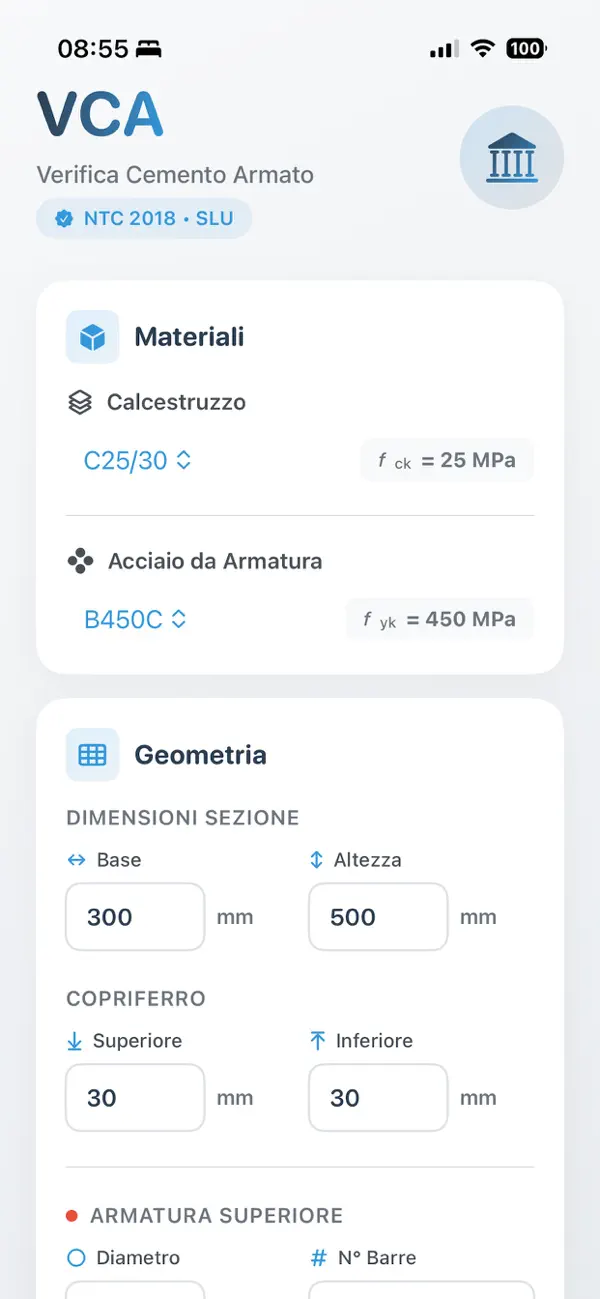Open the C25/30 concrete class selector

point(138,460)
